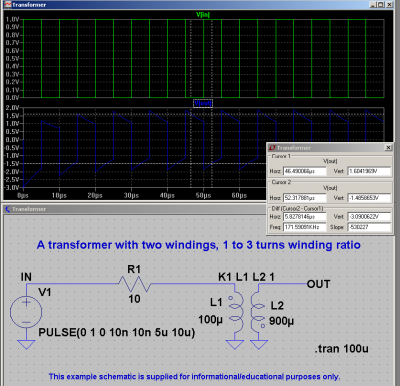Click the '1.0V' top axis label of V(in)
The width and height of the screenshot is (400, 386).
12,19
